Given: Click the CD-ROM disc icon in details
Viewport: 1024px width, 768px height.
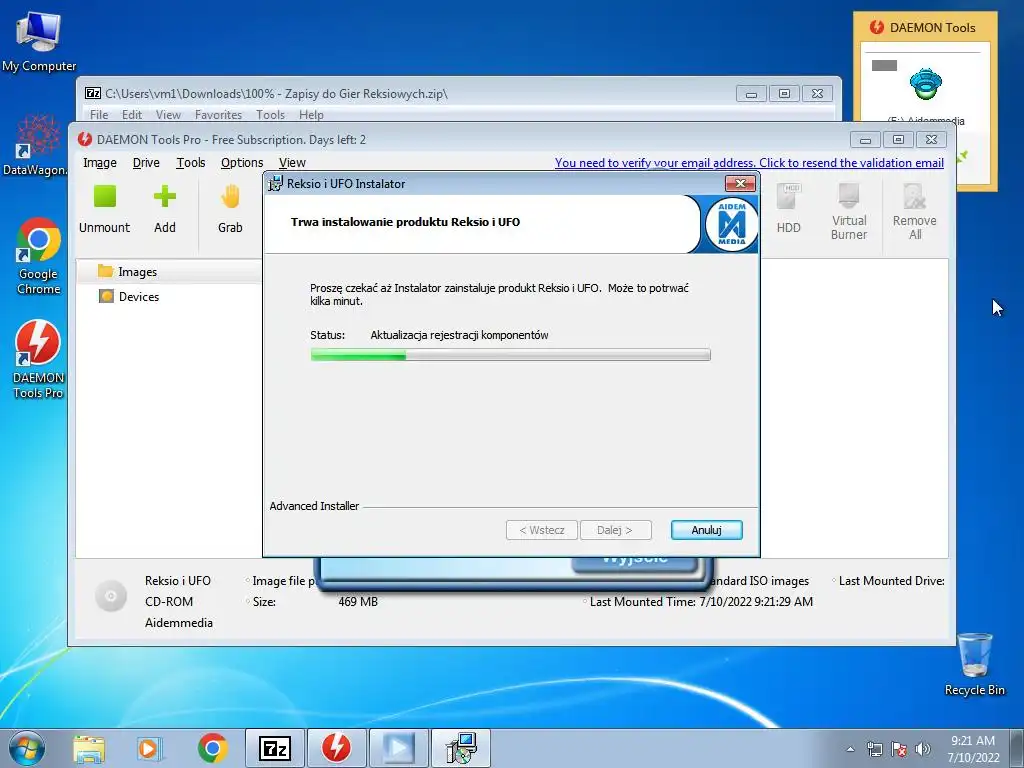Looking at the screenshot, I should [x=111, y=596].
